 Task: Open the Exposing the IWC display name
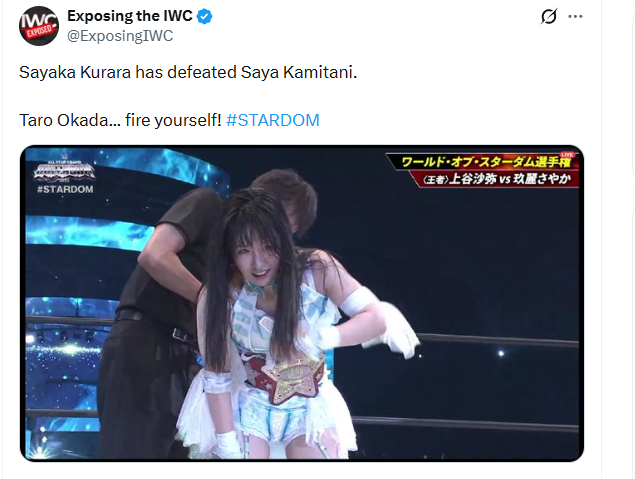130,16
